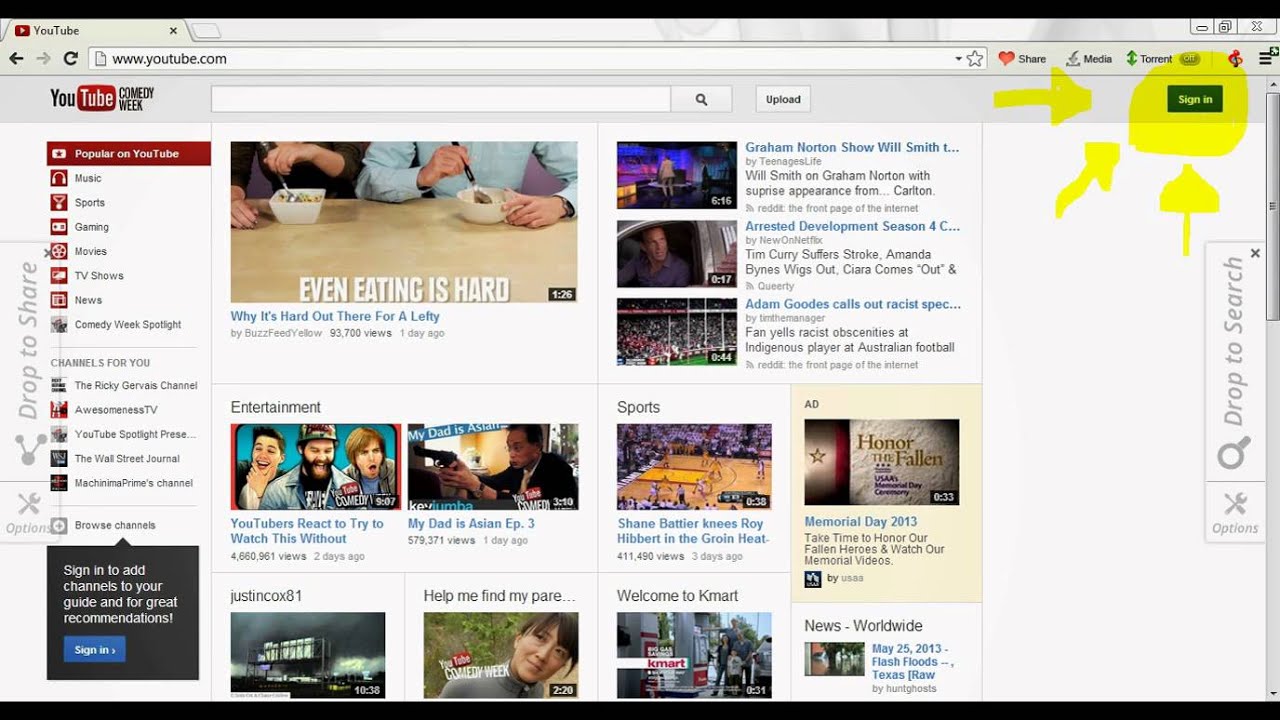Open Shane Battier knees Roy Hibbert video
The image size is (1280, 720).
pos(693,531)
